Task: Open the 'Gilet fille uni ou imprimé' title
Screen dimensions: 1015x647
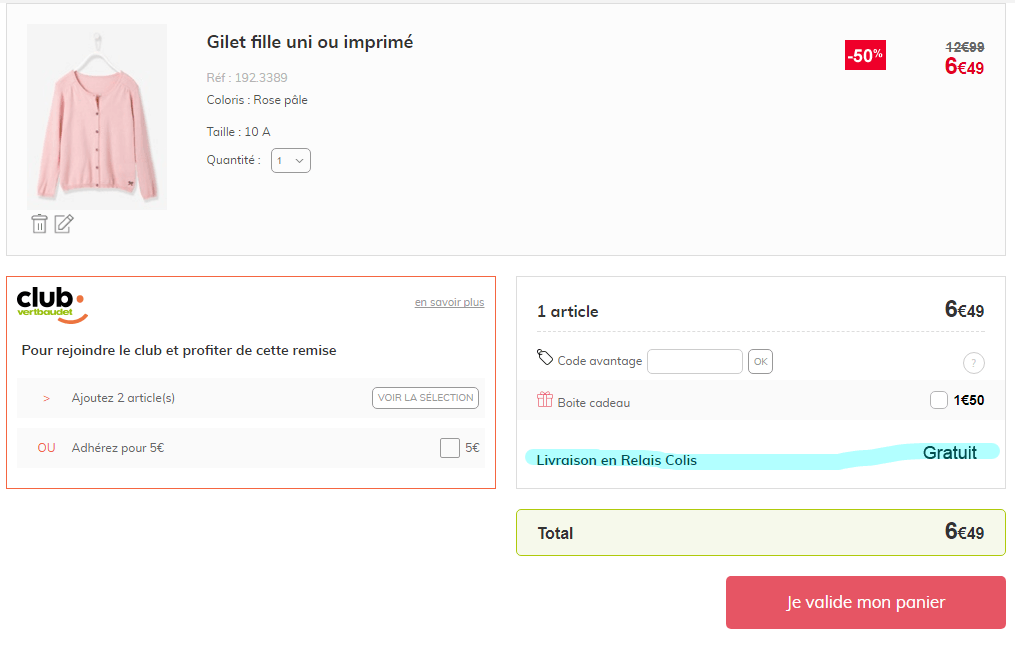Action: click(x=310, y=42)
